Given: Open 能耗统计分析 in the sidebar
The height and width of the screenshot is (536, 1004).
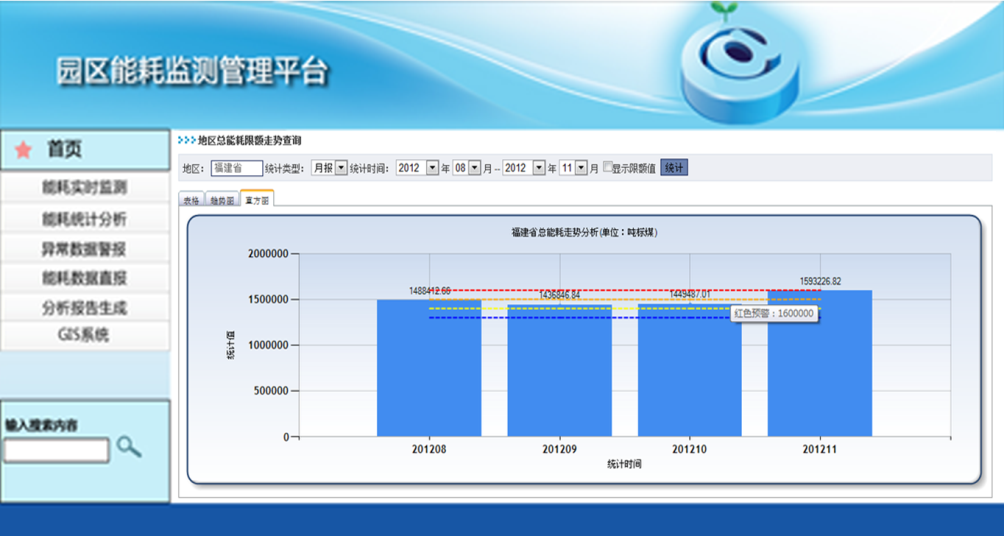Looking at the screenshot, I should (x=85, y=219).
